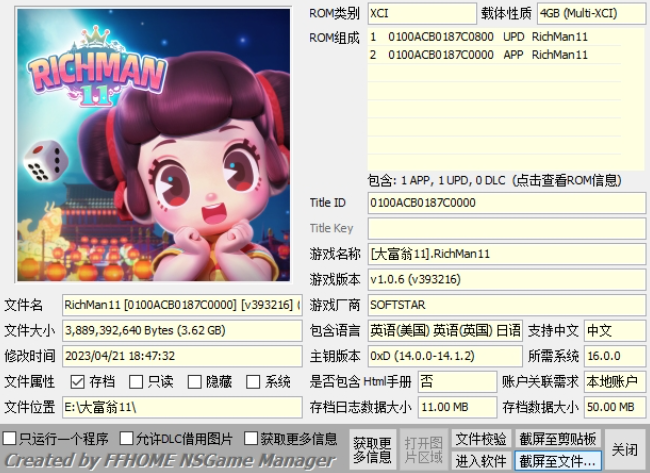The height and width of the screenshot is (473, 650).
Task: Run 文件校验 file verification
Action: coord(481,439)
